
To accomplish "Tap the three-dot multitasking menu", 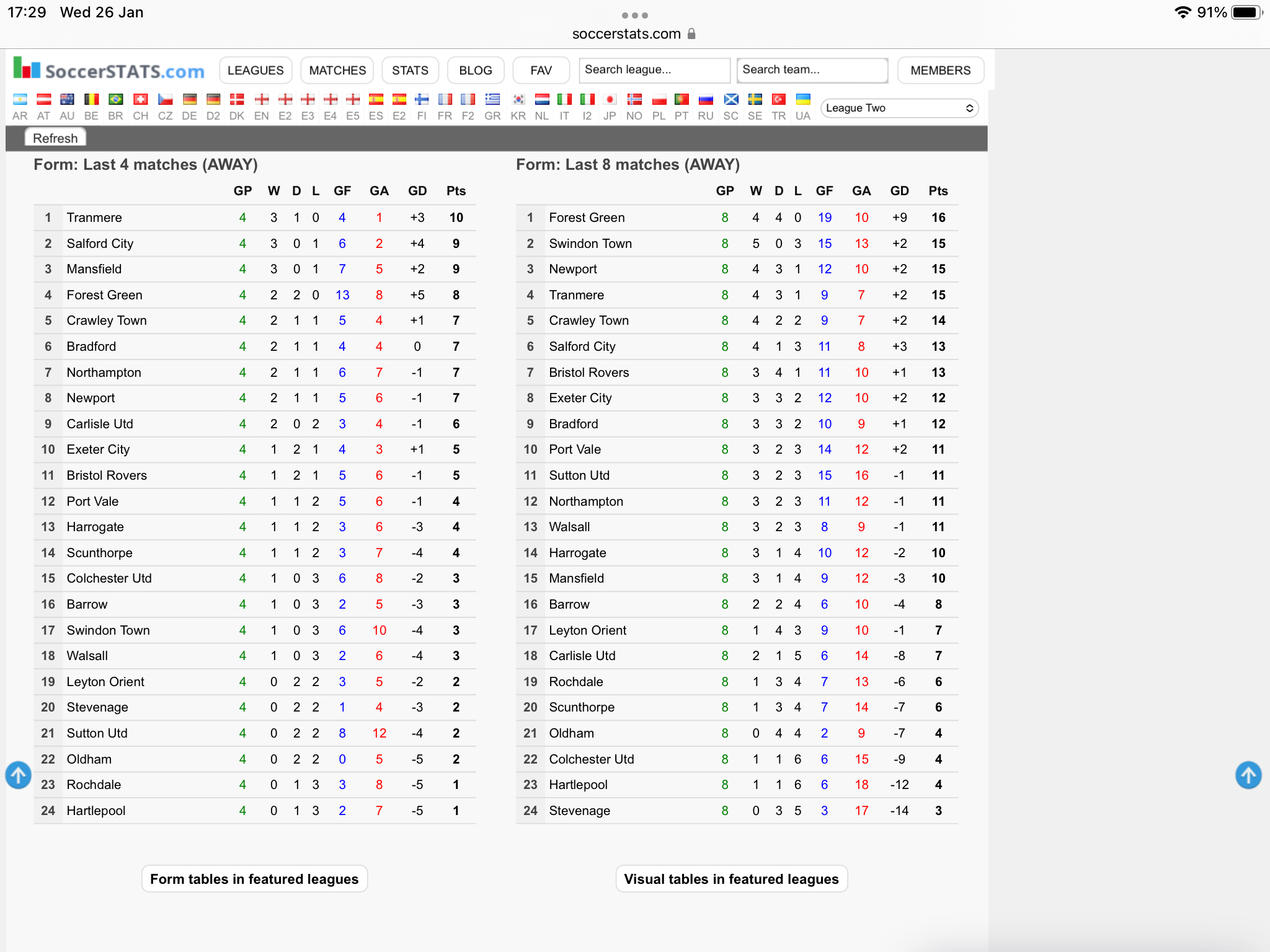I will [635, 15].
